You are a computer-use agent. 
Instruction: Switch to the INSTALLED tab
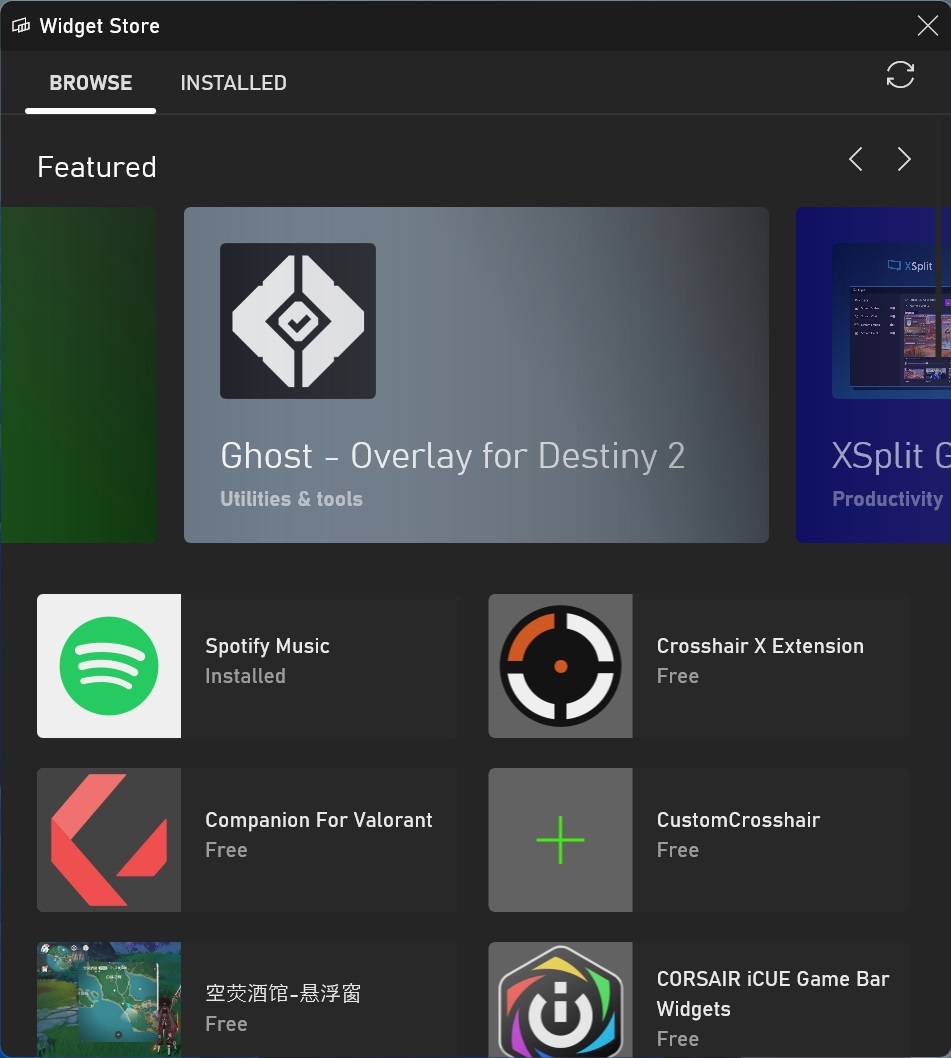coord(233,83)
